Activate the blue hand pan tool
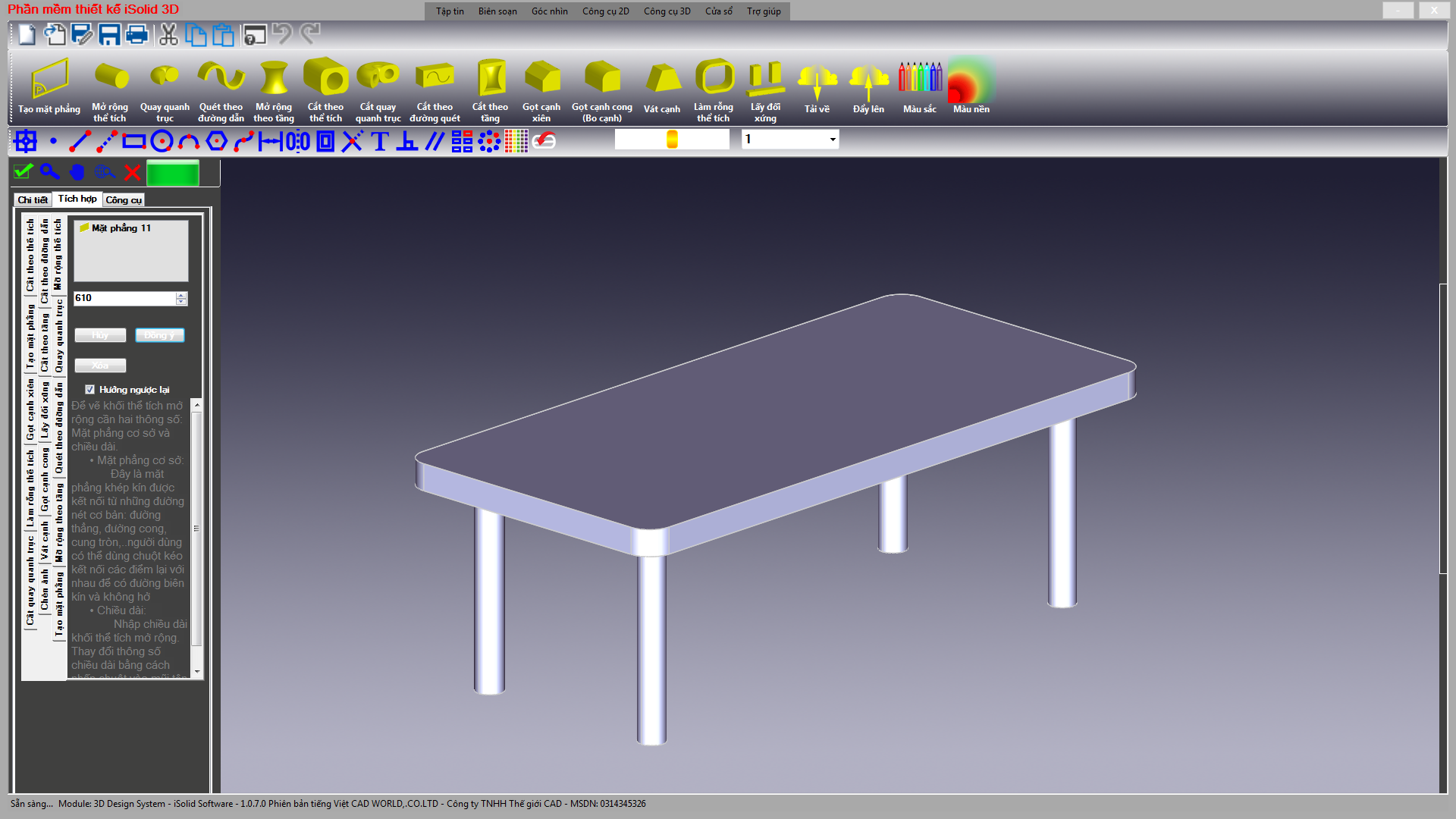 (x=77, y=172)
